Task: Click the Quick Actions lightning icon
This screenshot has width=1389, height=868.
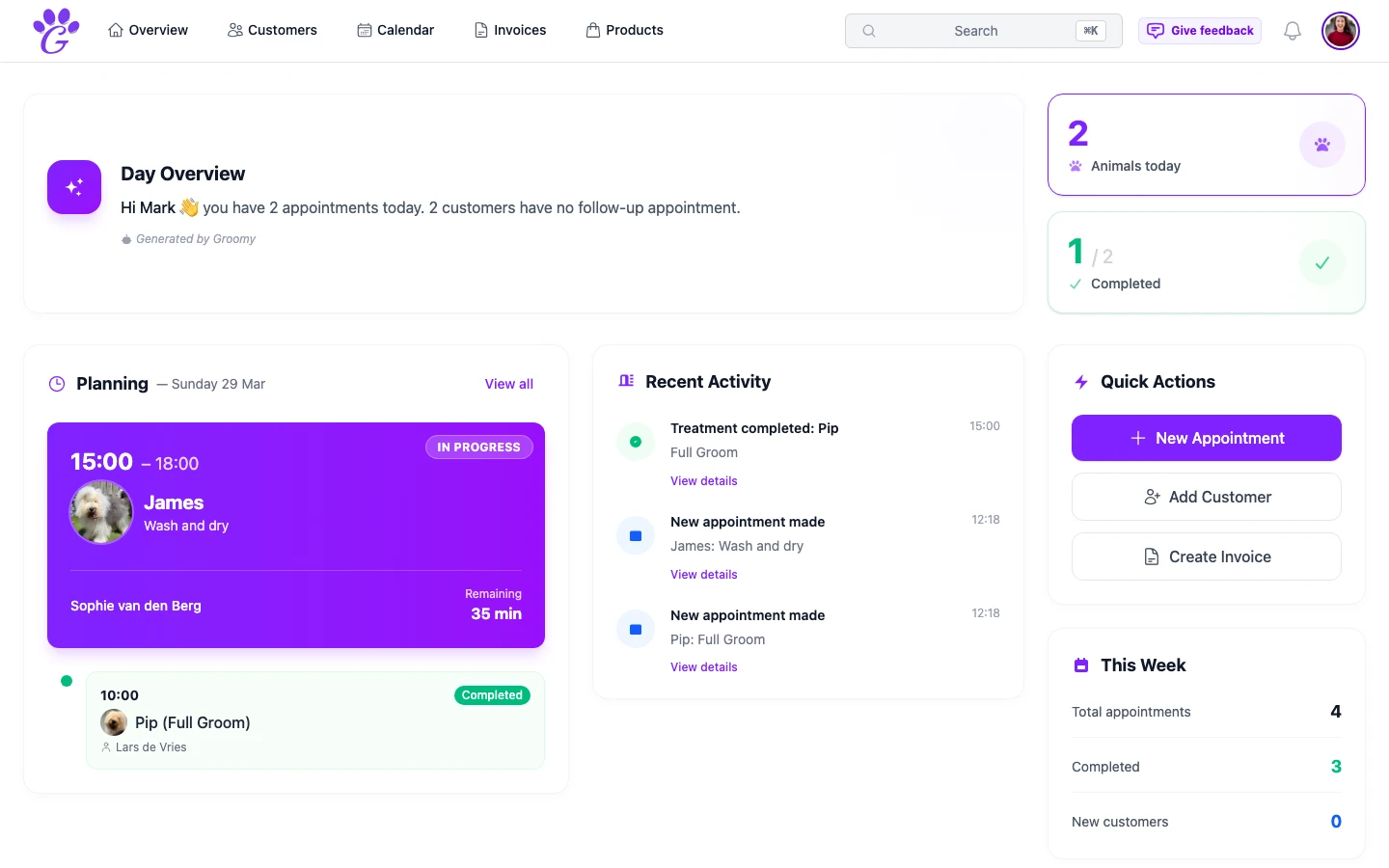Action: pyautogui.click(x=1080, y=381)
